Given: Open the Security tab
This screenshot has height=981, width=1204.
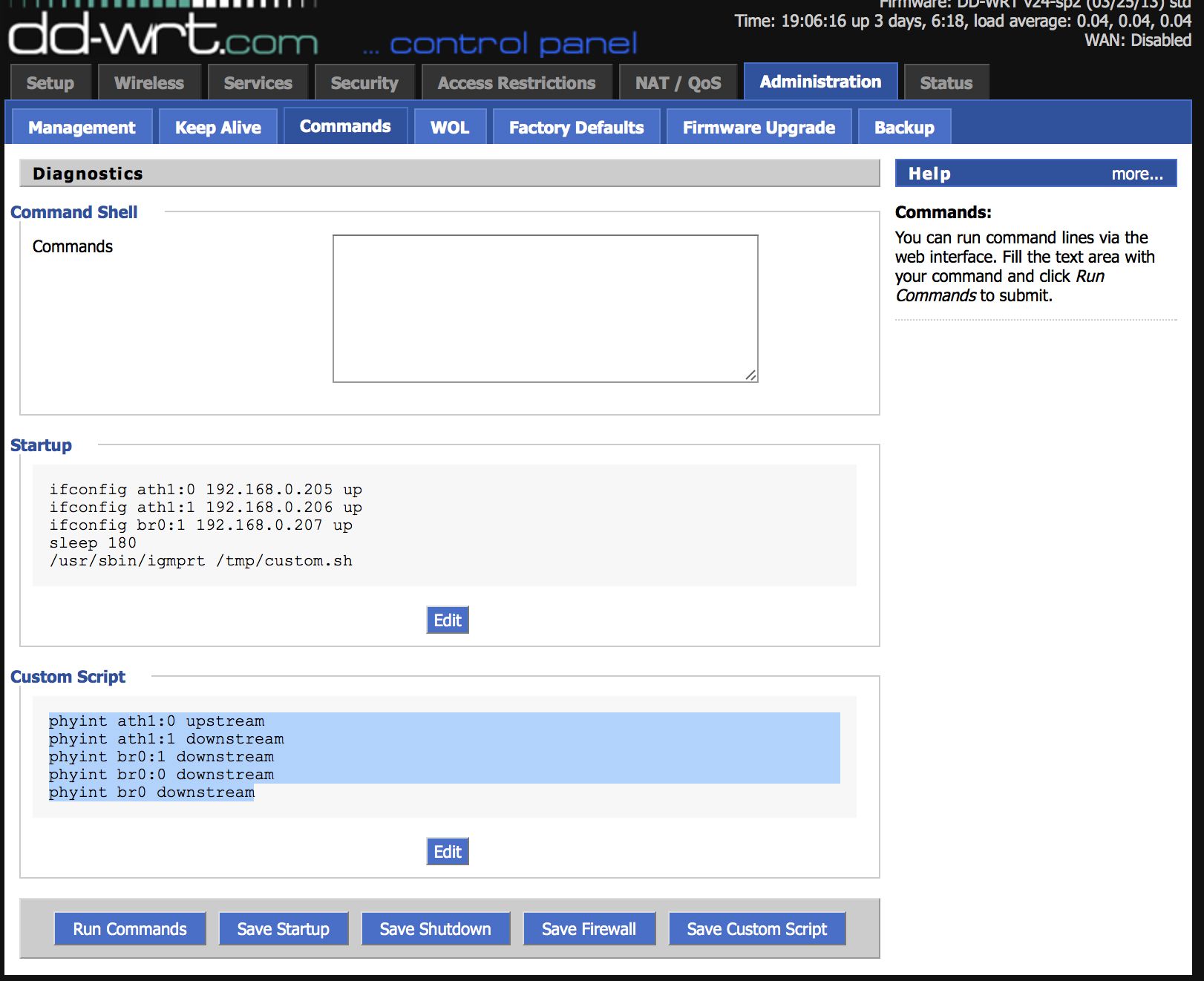Looking at the screenshot, I should (x=365, y=82).
